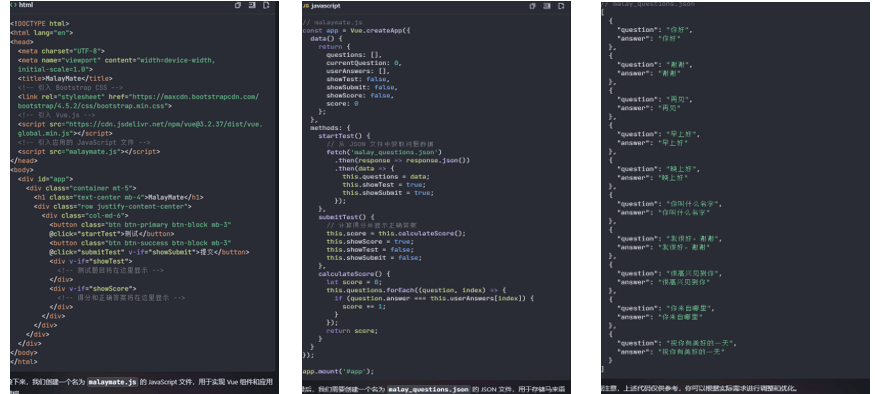Copy the javascript code block
Viewport: 875px width, 394px height.
pos(532,6)
